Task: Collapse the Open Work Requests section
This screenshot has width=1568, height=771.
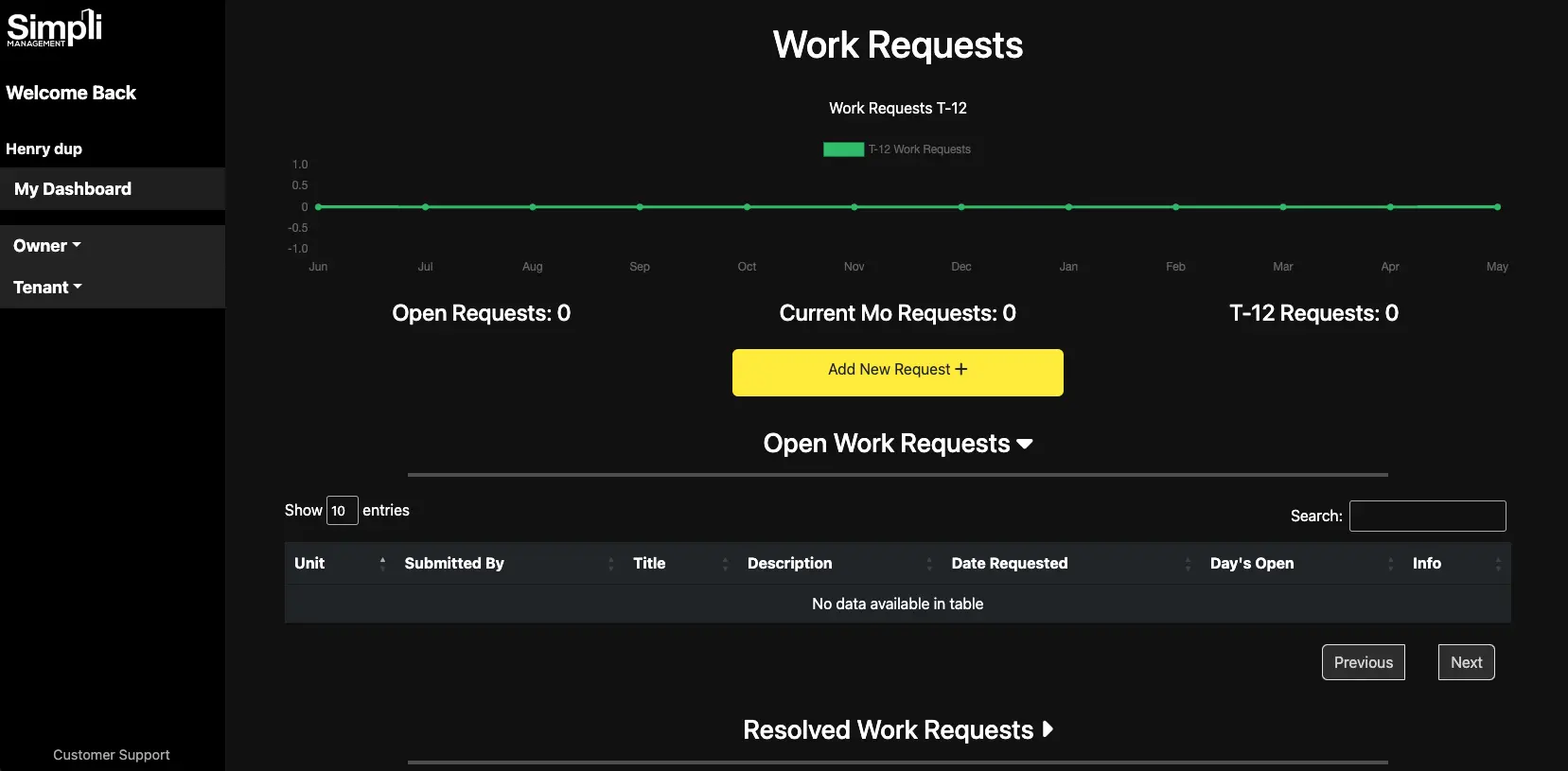Action: click(898, 444)
